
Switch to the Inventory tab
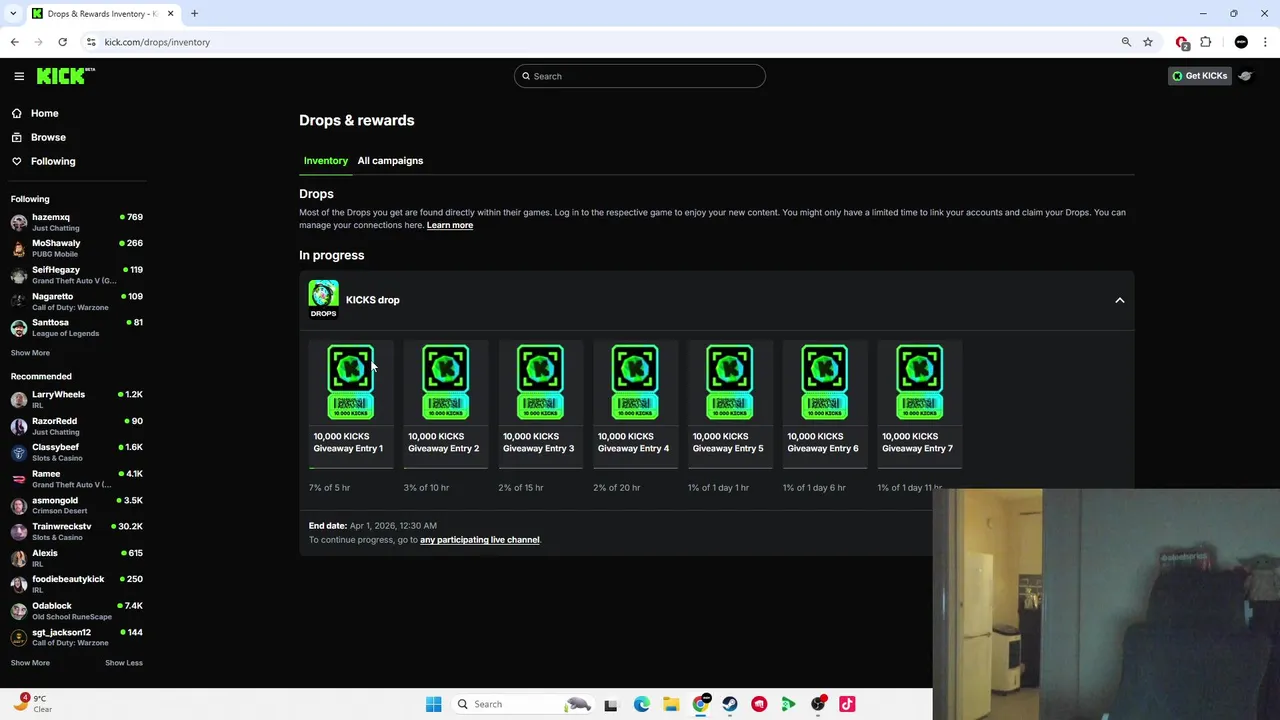pyautogui.click(x=326, y=161)
